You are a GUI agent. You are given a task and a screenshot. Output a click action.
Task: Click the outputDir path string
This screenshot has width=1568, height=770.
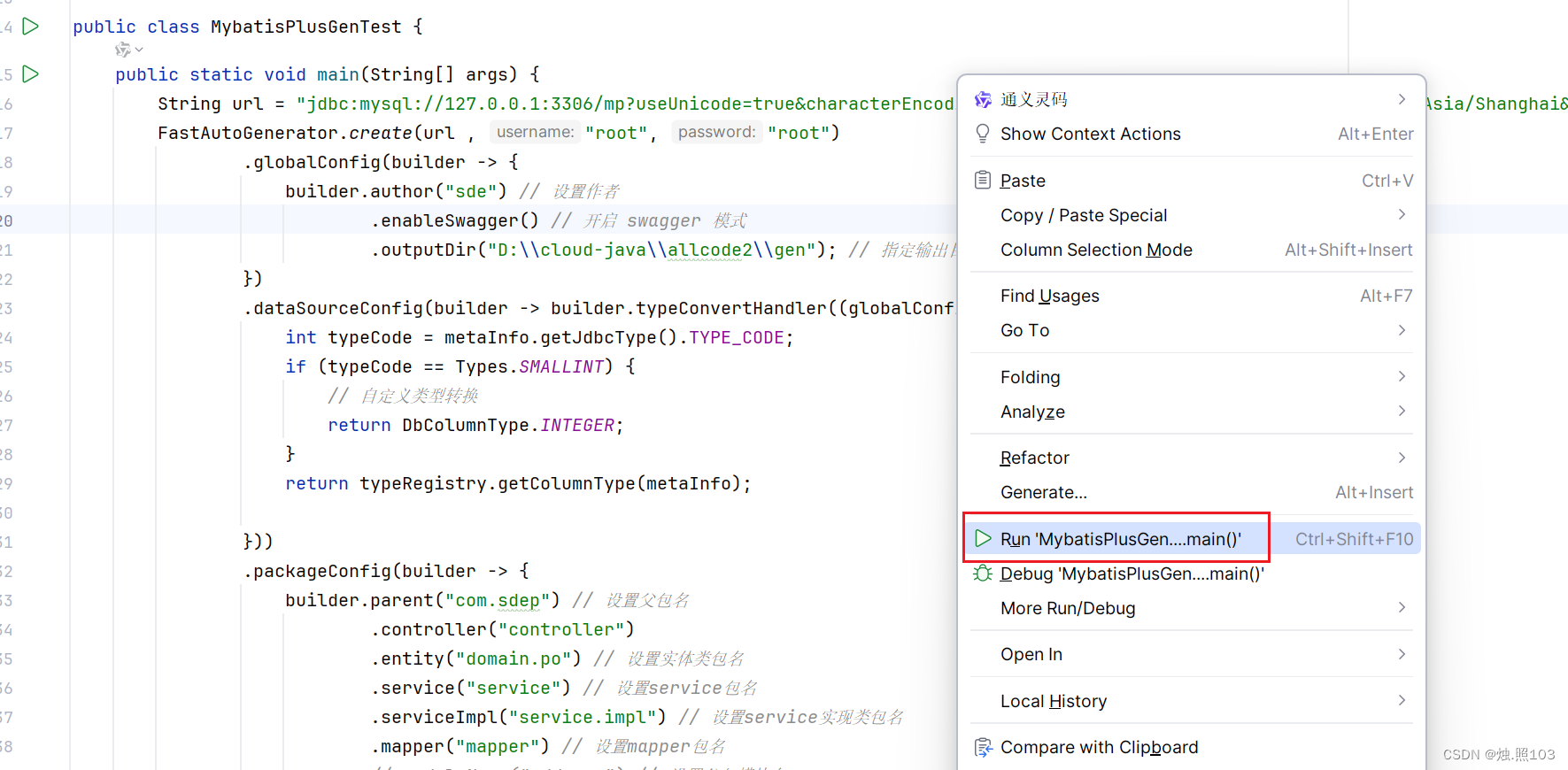[x=652, y=250]
